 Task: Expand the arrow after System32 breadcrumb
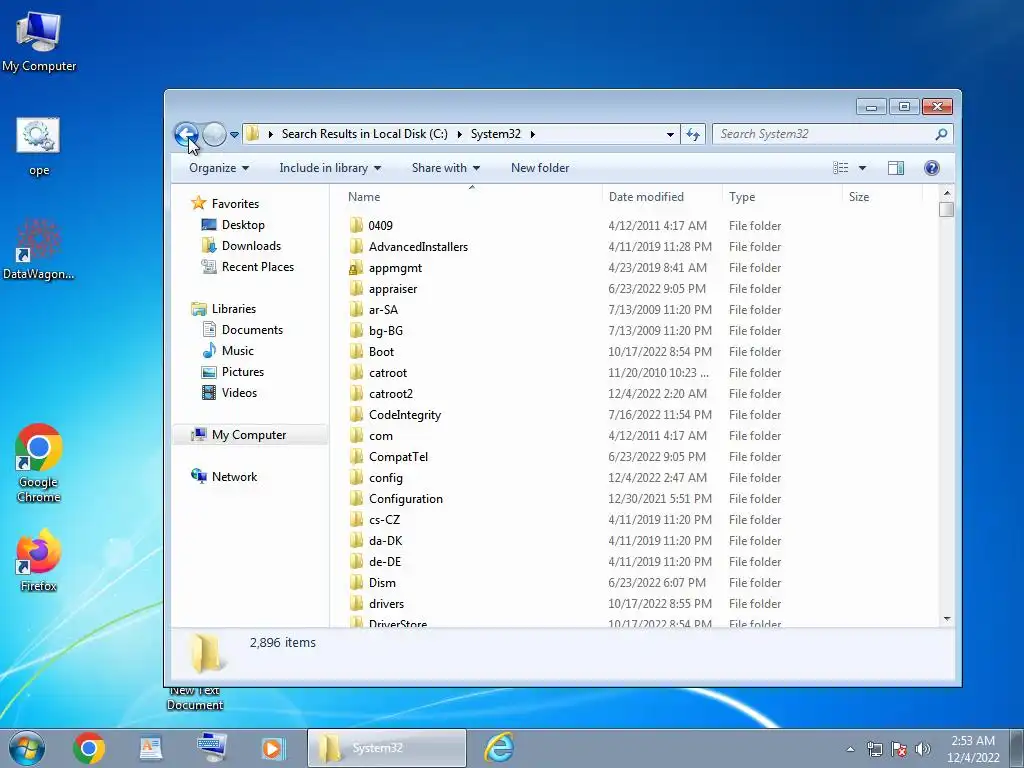[x=533, y=135]
